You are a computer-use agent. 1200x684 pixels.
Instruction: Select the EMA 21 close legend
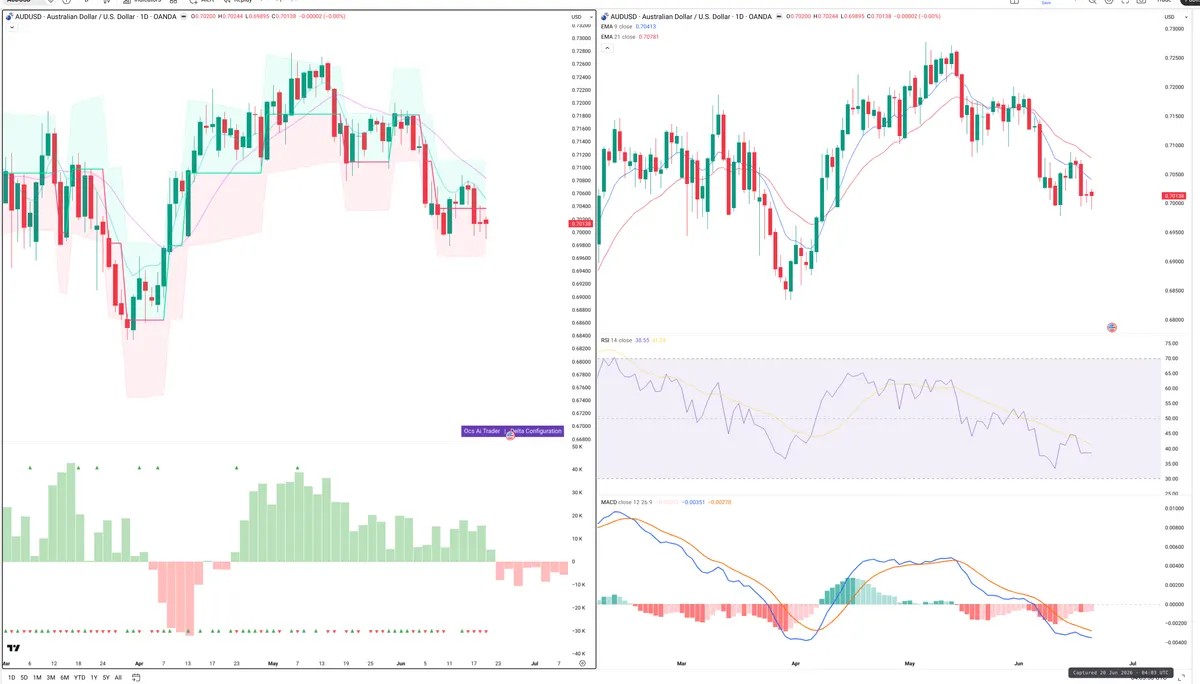click(617, 37)
